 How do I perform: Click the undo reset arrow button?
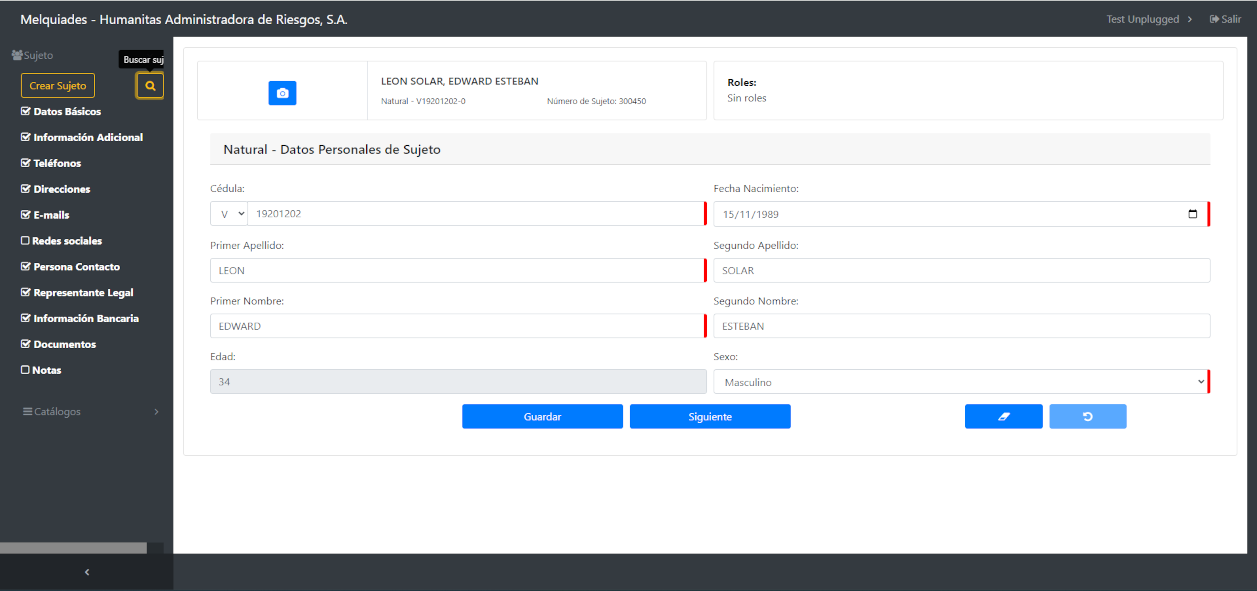pos(1088,416)
